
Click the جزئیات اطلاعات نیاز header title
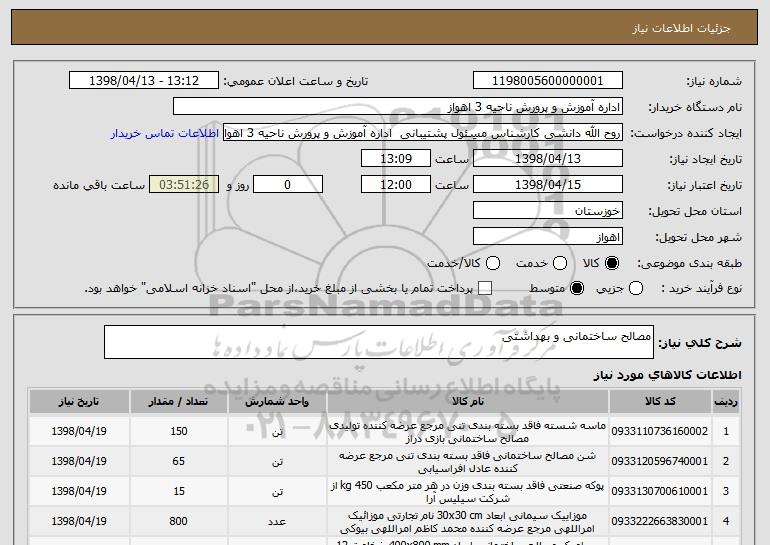(x=681, y=28)
